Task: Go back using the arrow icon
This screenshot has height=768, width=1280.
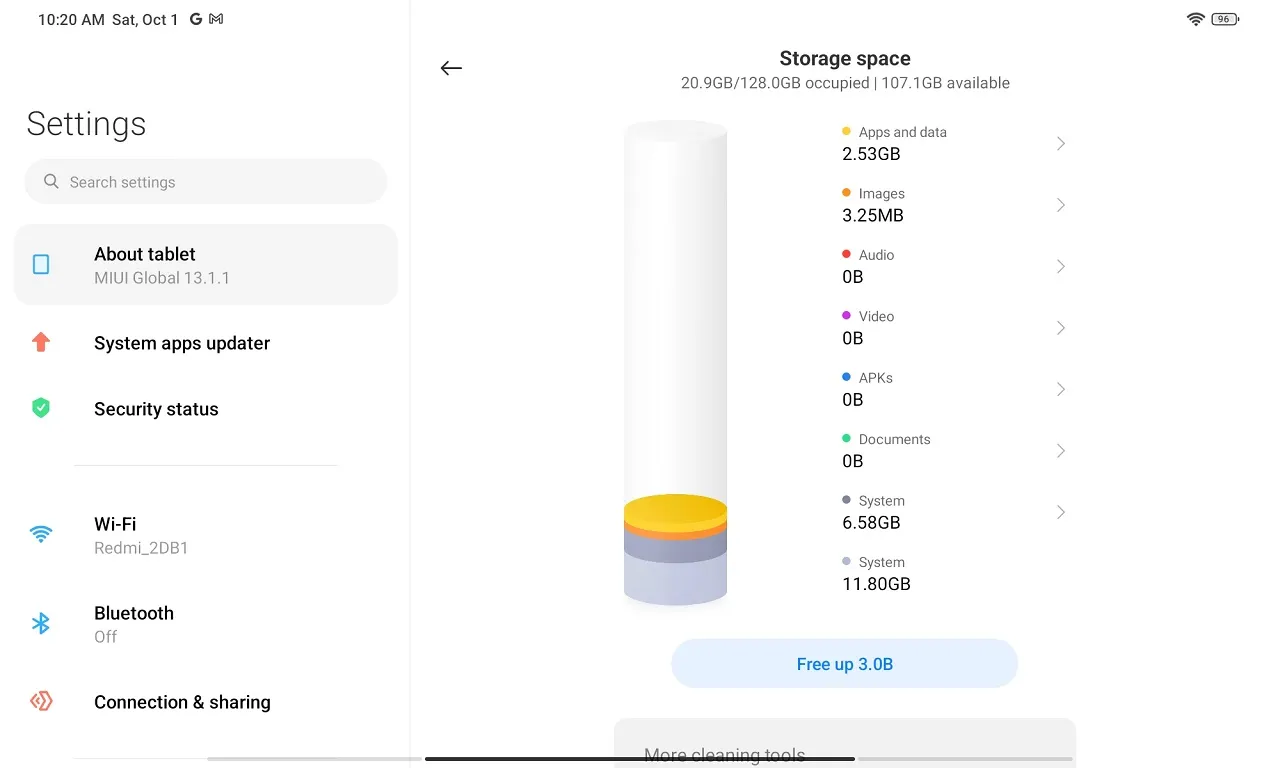Action: [x=451, y=68]
